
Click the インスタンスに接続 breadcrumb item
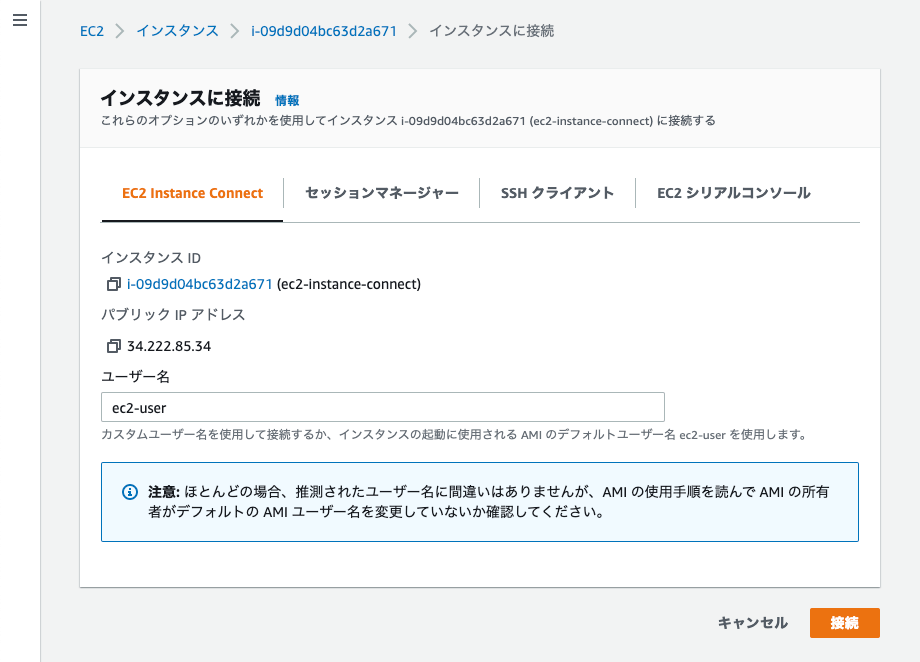(491, 31)
